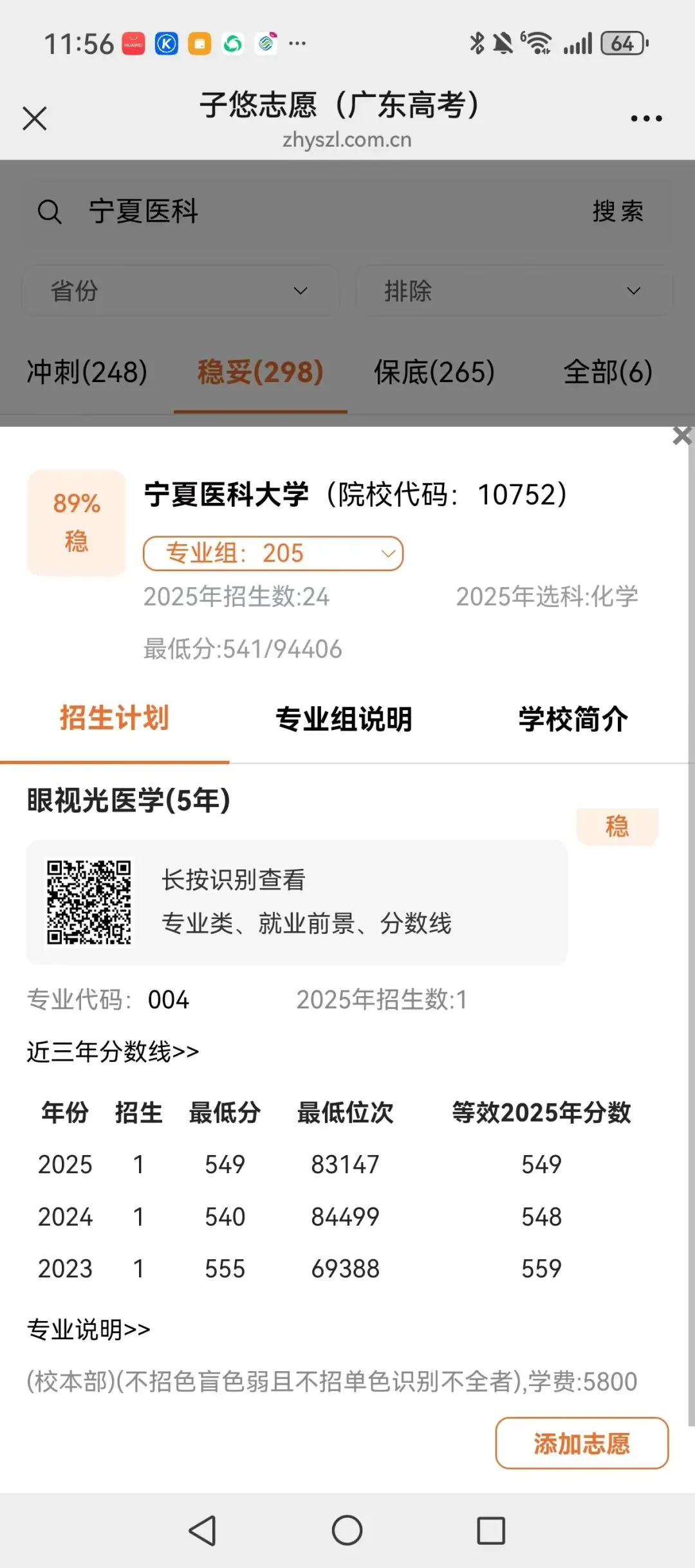Open the 专业组: 205 selector
This screenshot has width=695, height=1568.
[x=273, y=553]
